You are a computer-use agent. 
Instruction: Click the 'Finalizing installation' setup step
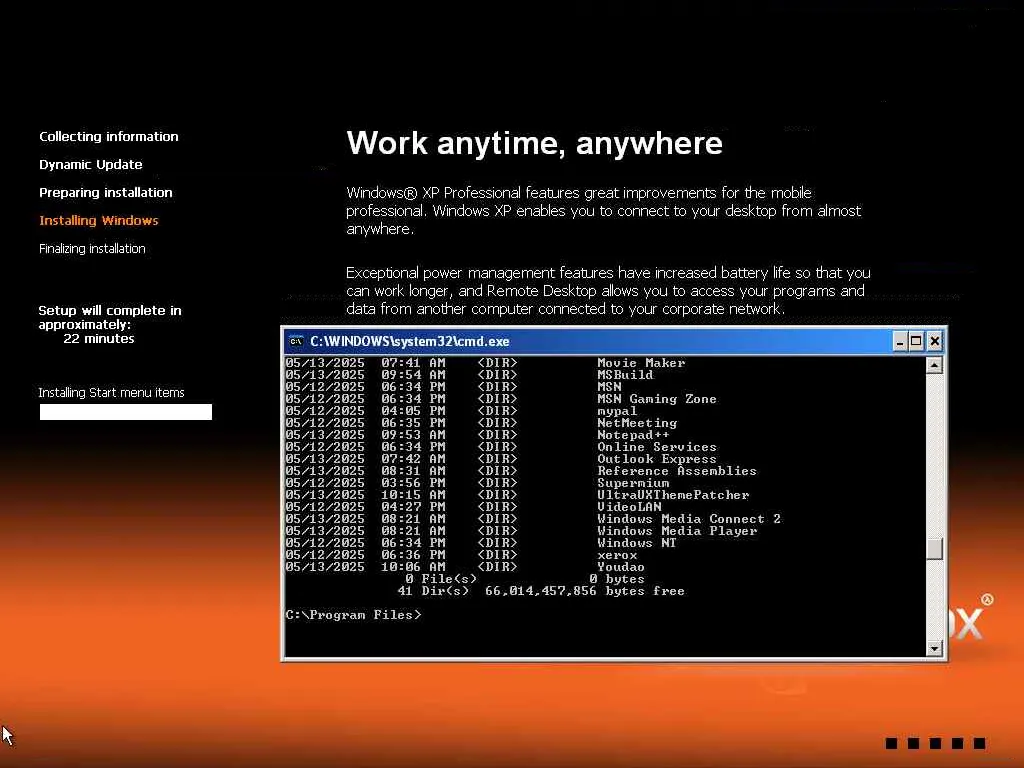point(92,249)
